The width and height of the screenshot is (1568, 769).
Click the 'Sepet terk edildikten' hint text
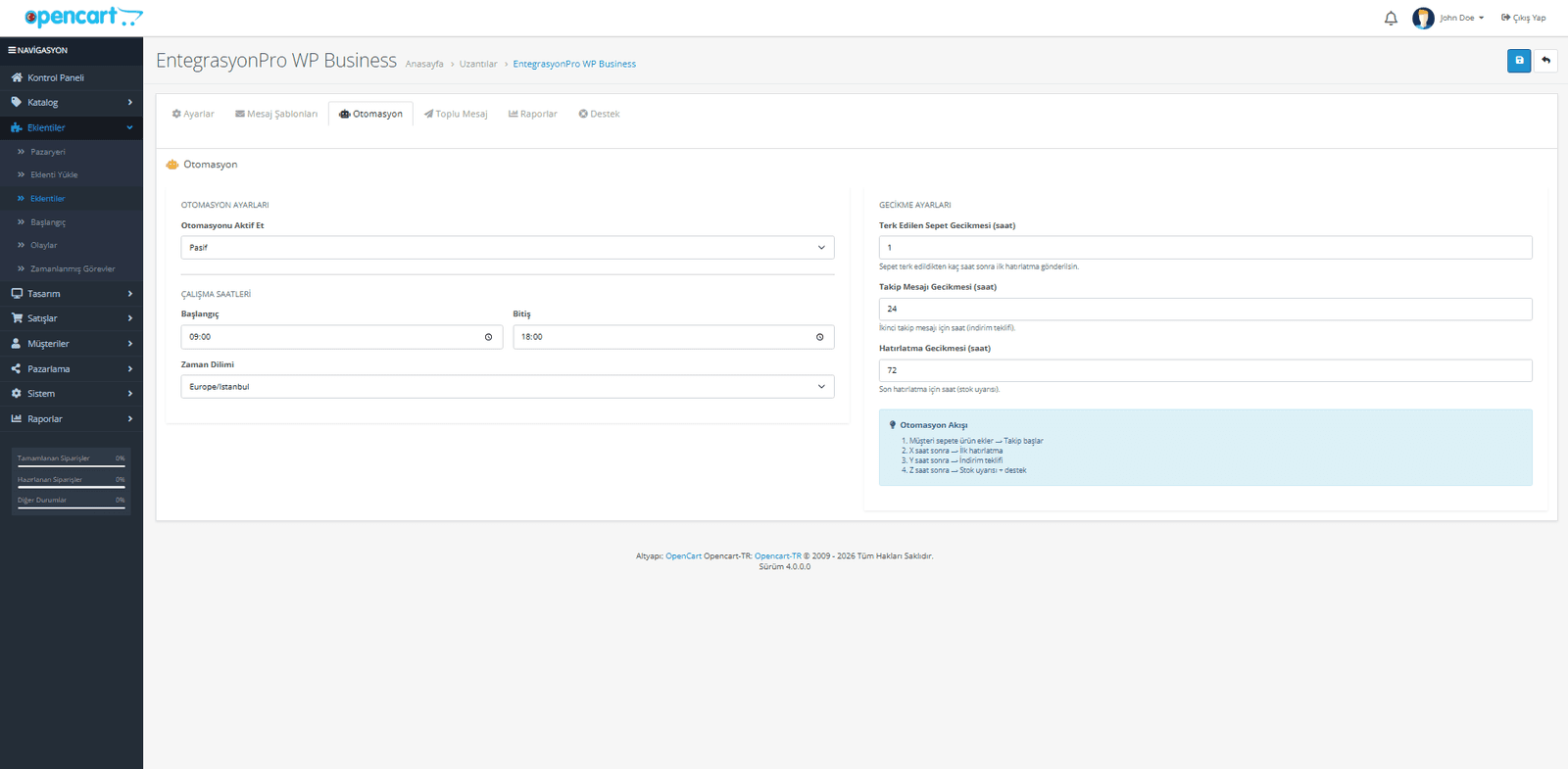point(979,266)
